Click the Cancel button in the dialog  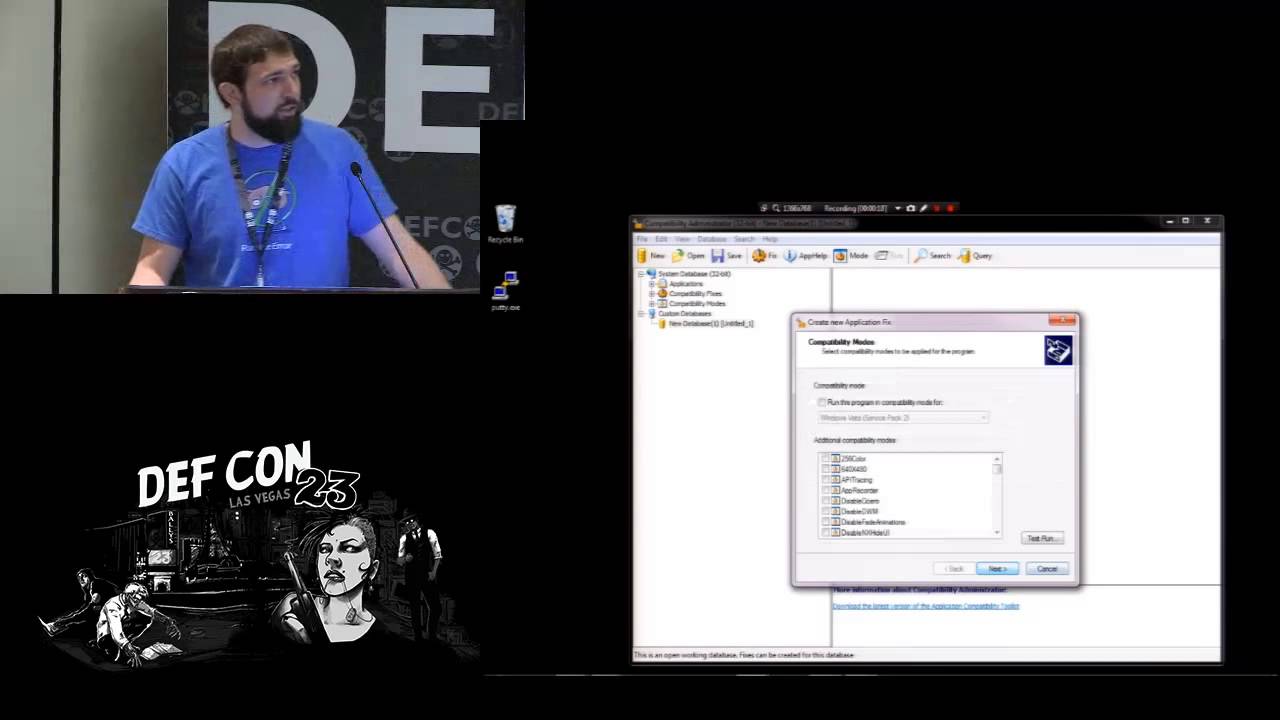coord(1047,569)
